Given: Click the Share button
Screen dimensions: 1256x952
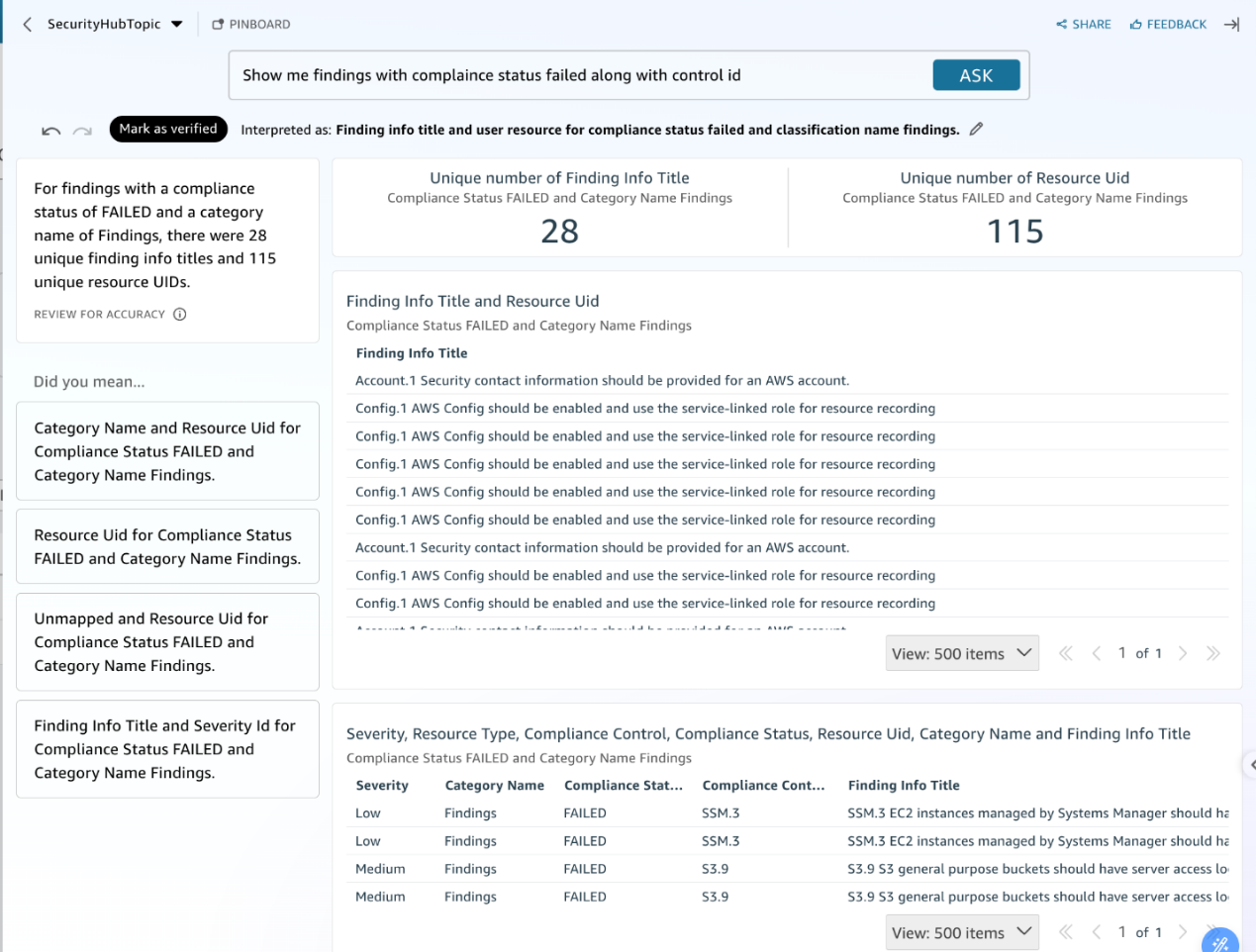Looking at the screenshot, I should (1084, 24).
